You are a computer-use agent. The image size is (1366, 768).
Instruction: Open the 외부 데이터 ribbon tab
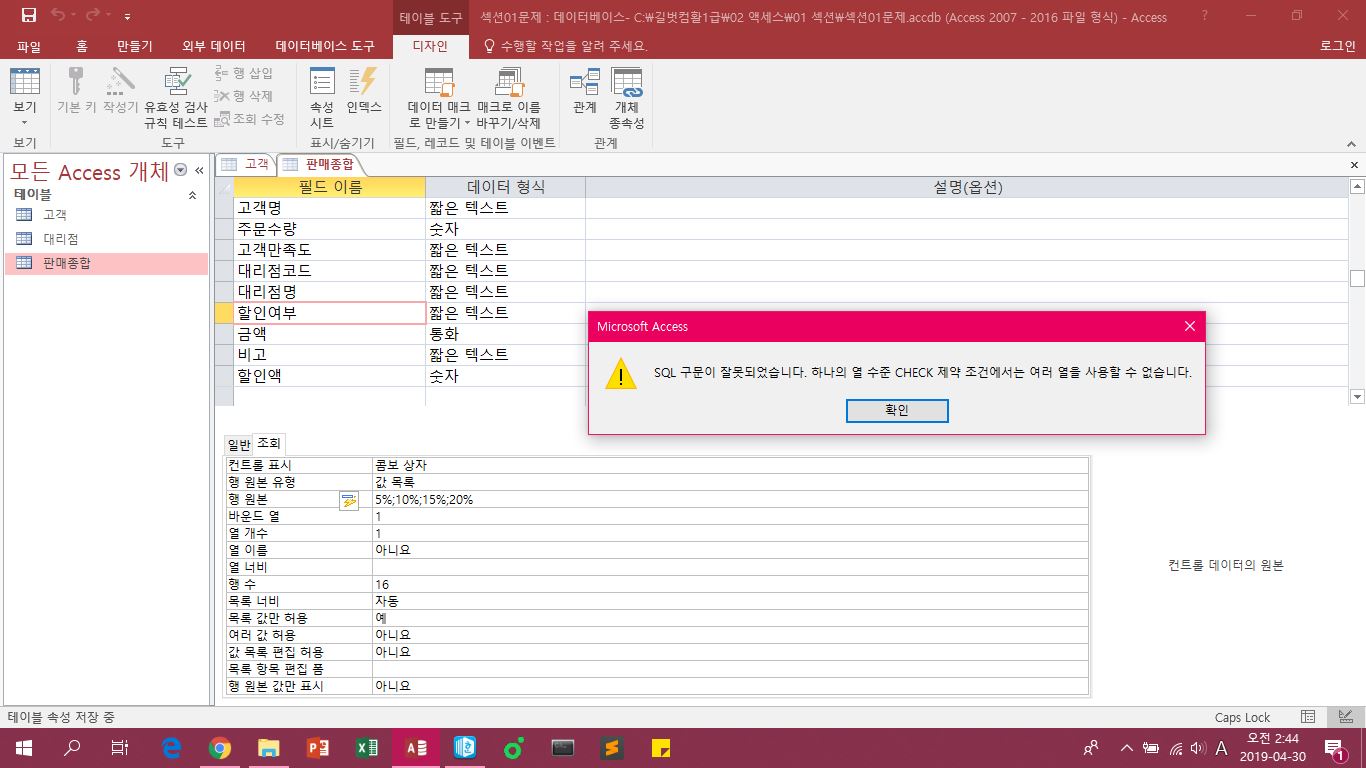point(213,46)
